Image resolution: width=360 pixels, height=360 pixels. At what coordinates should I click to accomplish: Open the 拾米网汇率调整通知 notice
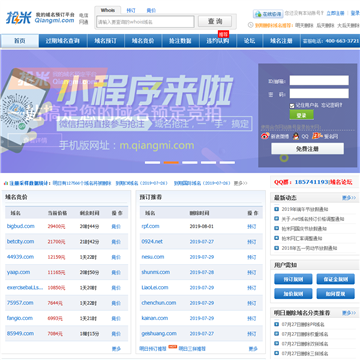tap(302, 238)
